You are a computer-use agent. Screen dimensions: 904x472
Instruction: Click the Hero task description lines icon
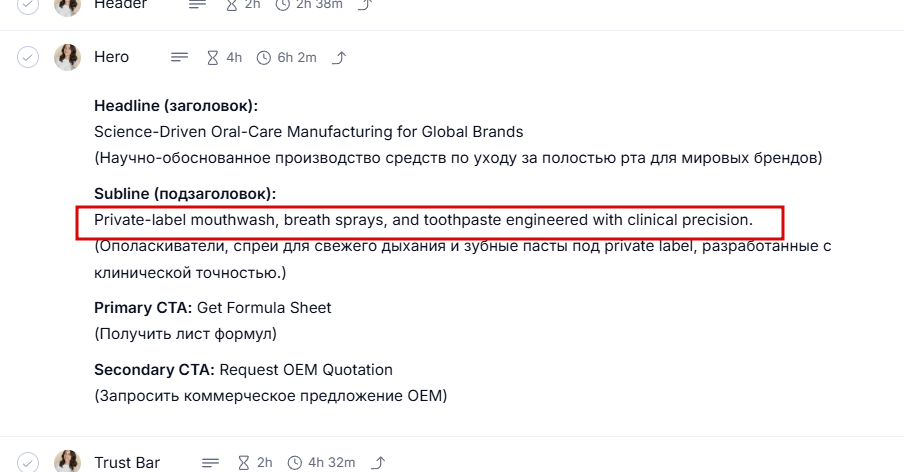pos(179,57)
